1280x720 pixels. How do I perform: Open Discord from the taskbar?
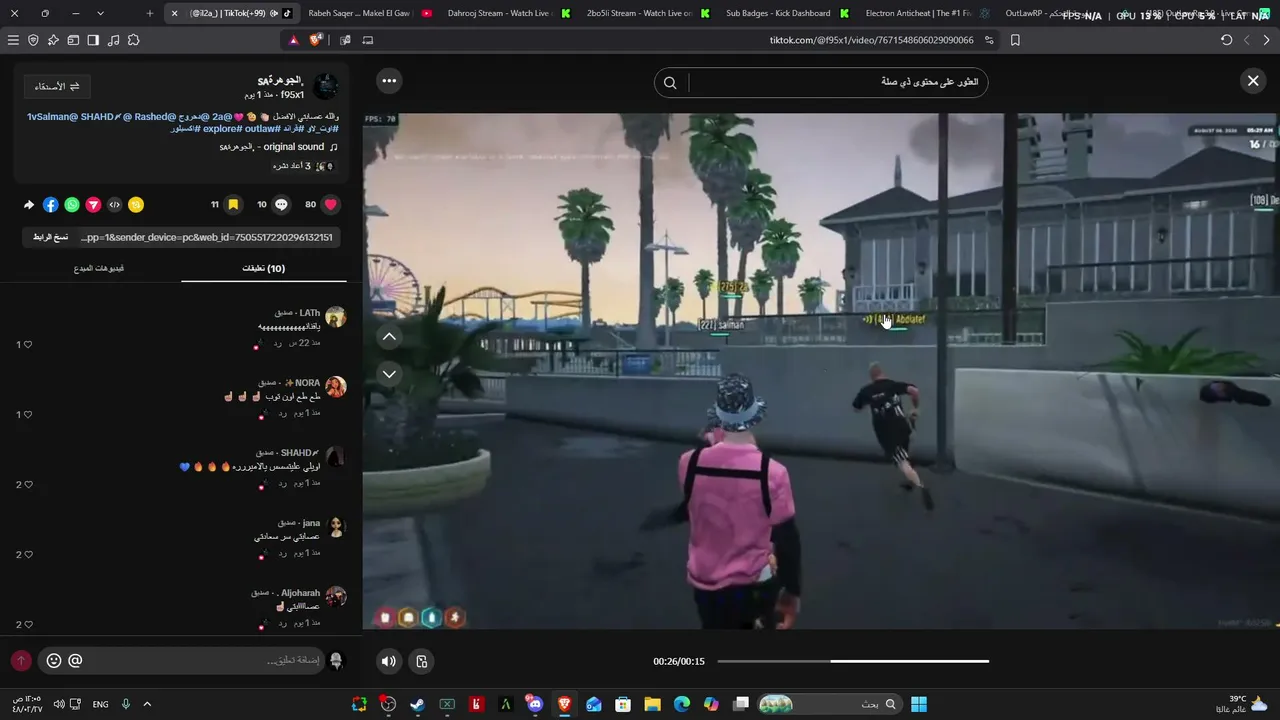tap(535, 704)
